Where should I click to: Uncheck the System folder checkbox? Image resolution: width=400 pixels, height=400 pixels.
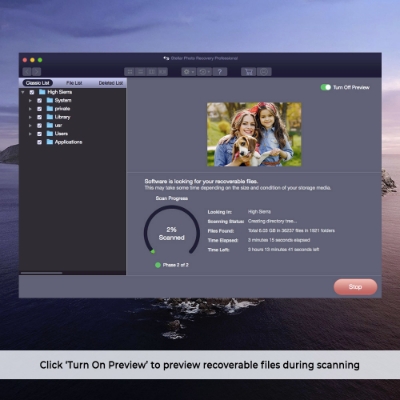coord(39,100)
